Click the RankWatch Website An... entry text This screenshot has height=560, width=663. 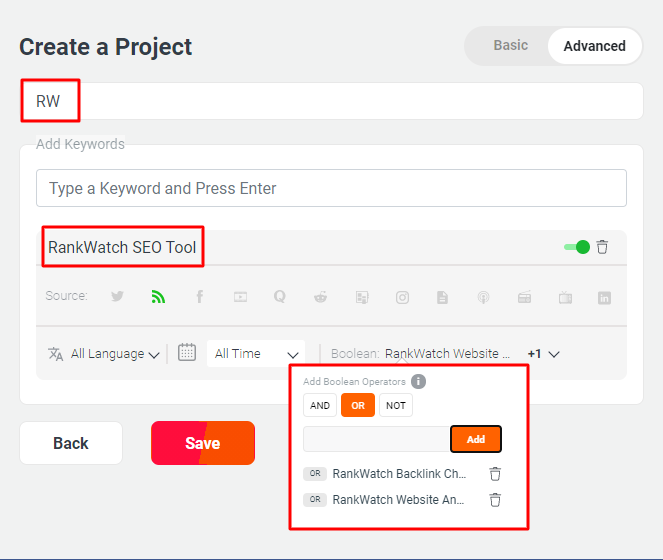(398, 500)
